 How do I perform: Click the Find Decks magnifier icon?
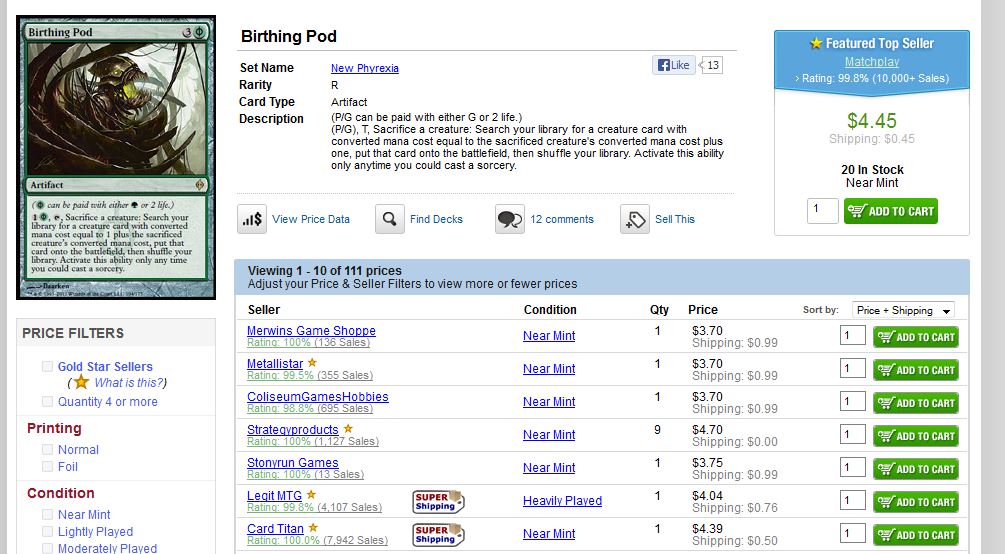click(390, 219)
